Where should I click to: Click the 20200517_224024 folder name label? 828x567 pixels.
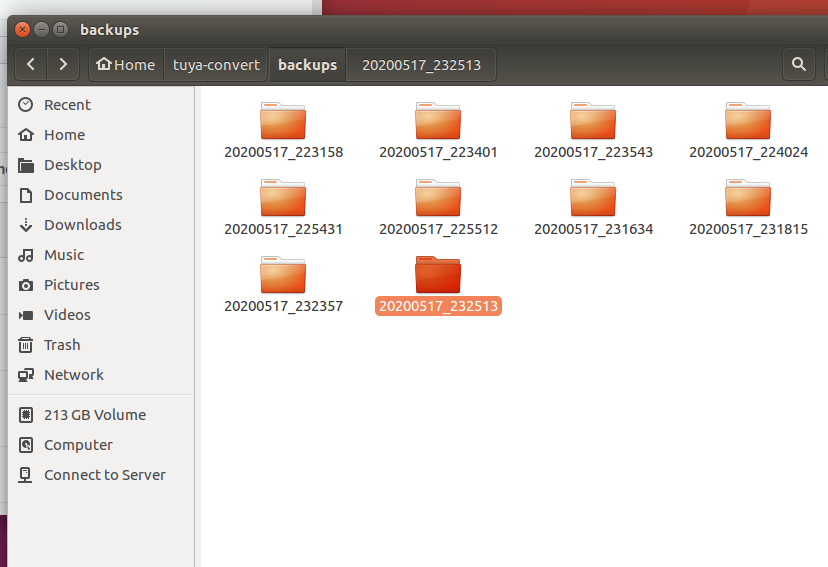(748, 152)
